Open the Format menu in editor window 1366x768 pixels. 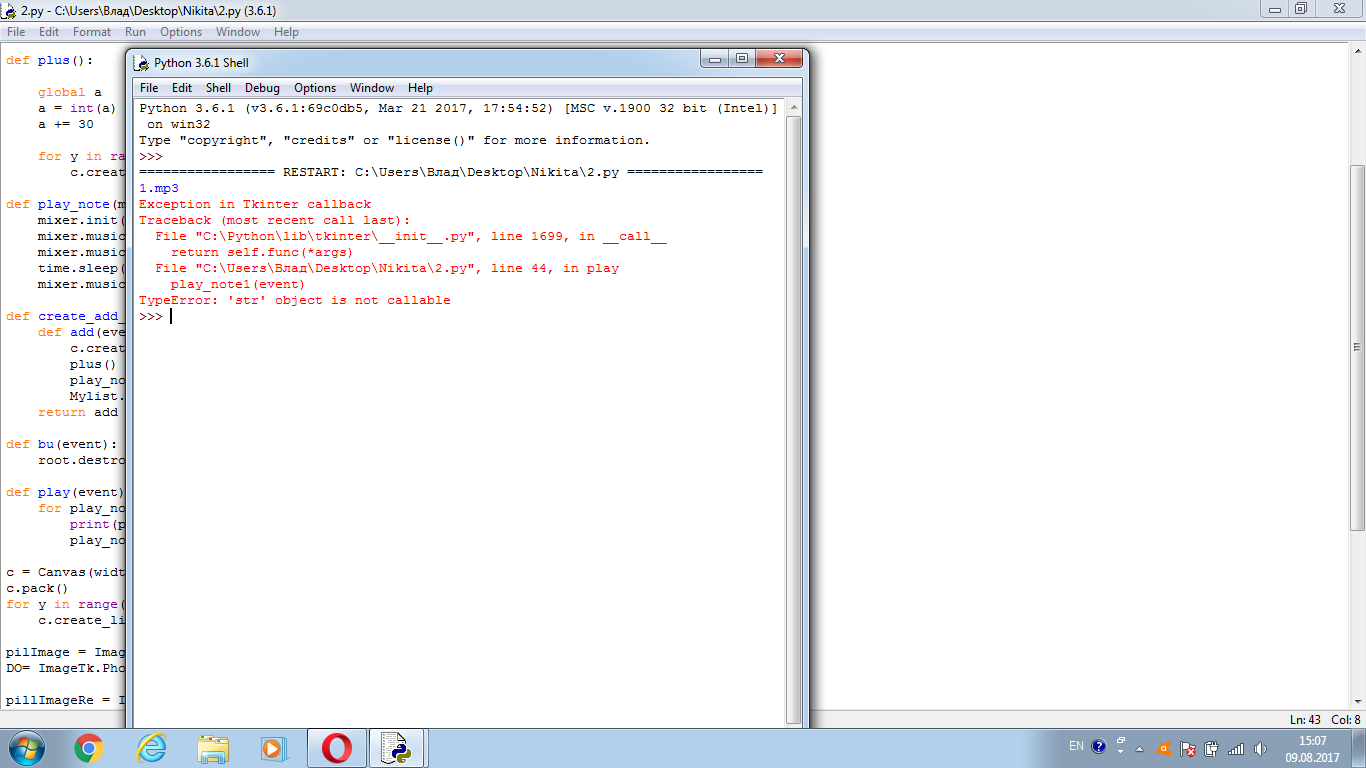[x=92, y=32]
